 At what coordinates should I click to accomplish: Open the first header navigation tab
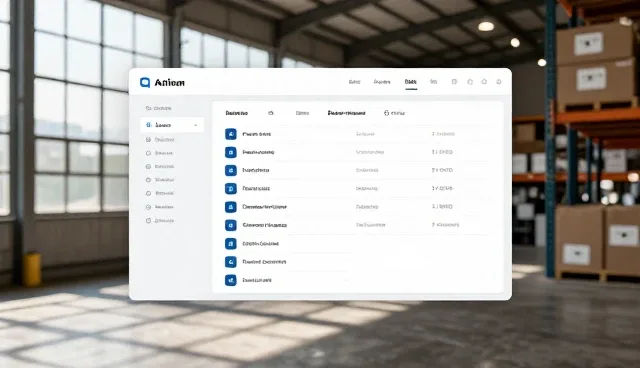coord(354,82)
